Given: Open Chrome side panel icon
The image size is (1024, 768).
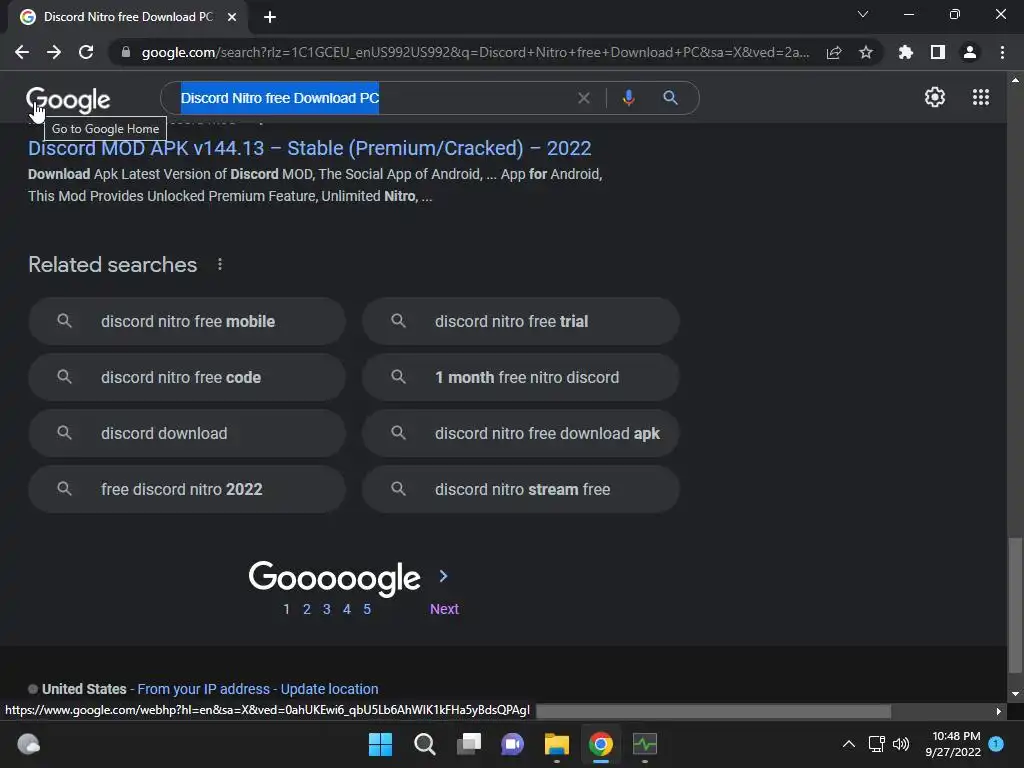Looking at the screenshot, I should (938, 52).
